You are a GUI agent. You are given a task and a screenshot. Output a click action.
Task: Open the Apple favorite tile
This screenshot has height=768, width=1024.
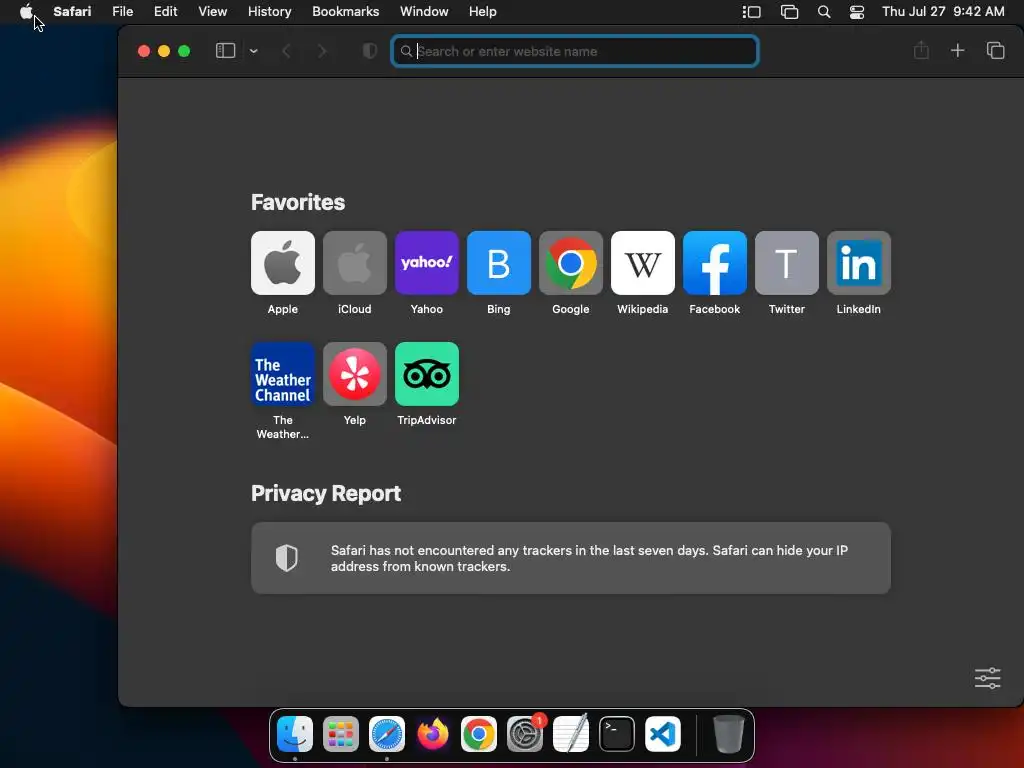click(283, 263)
